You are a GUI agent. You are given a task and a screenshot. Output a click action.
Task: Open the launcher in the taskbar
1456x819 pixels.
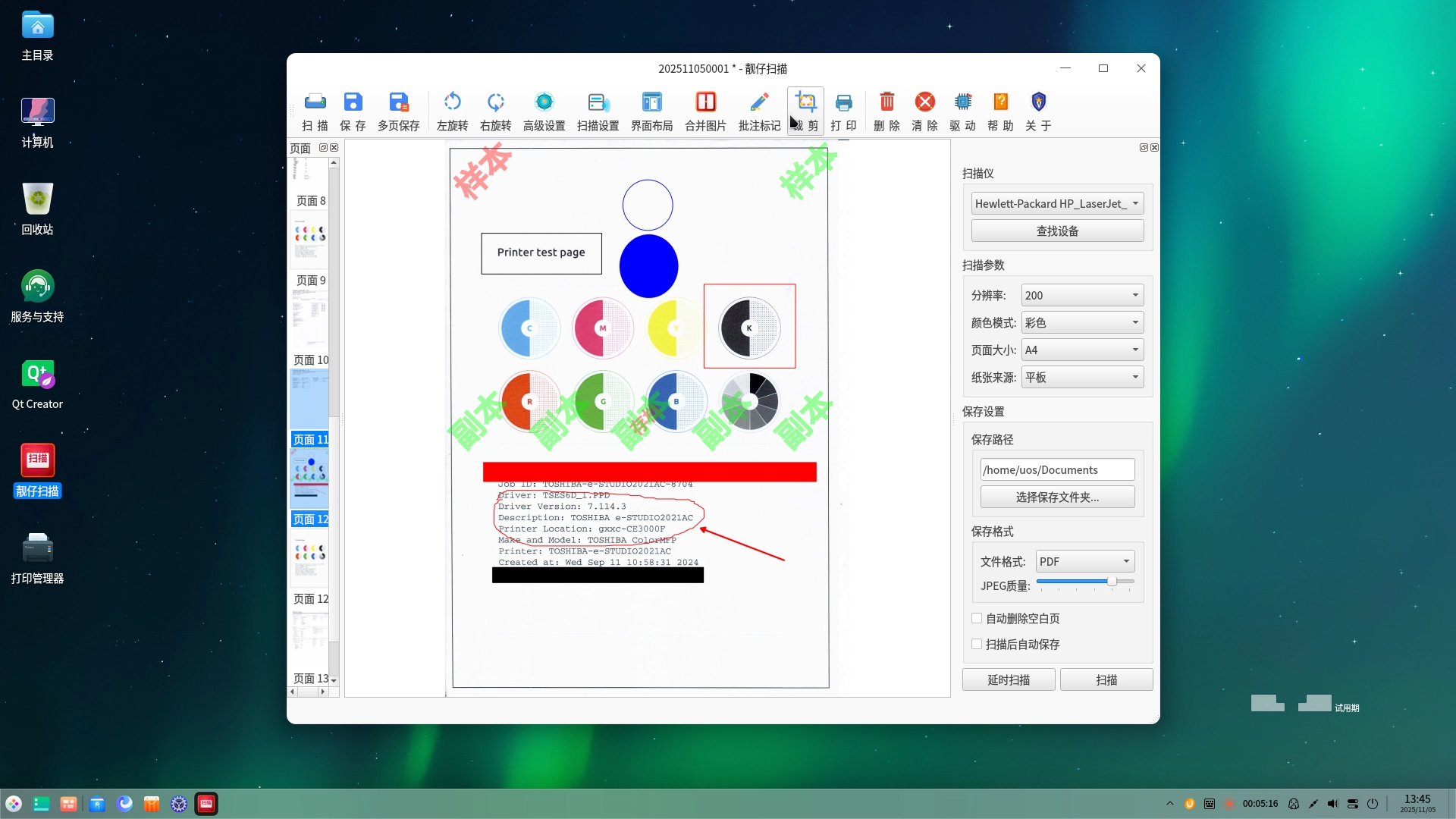pos(14,804)
